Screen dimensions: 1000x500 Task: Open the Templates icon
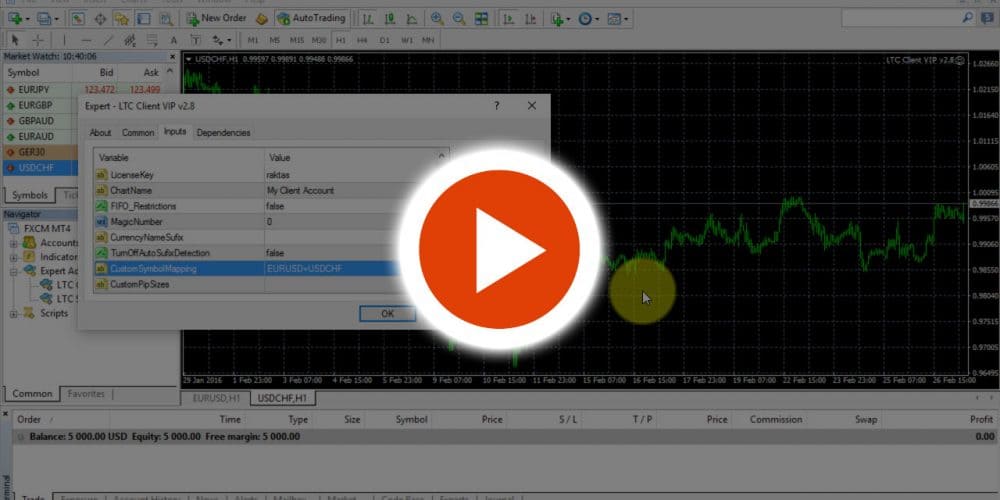[x=614, y=18]
